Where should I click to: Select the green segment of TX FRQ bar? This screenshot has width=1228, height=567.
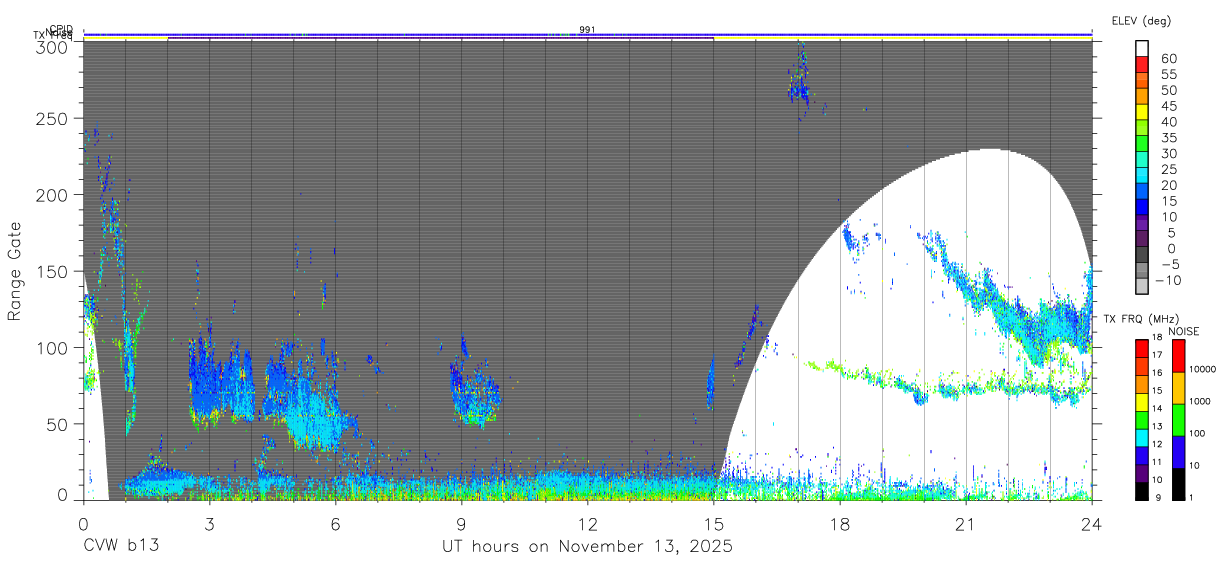click(x=1142, y=419)
